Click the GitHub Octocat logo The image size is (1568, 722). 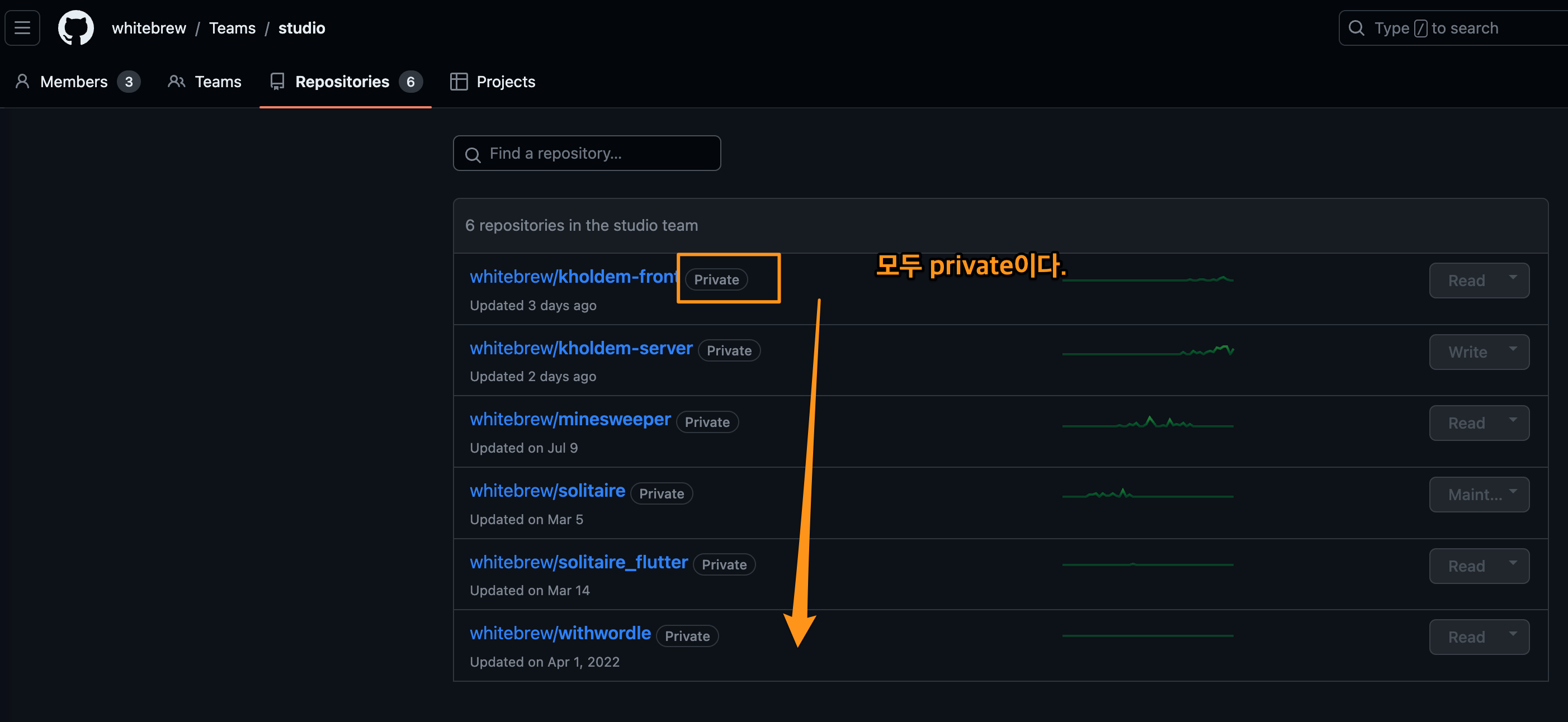point(75,28)
